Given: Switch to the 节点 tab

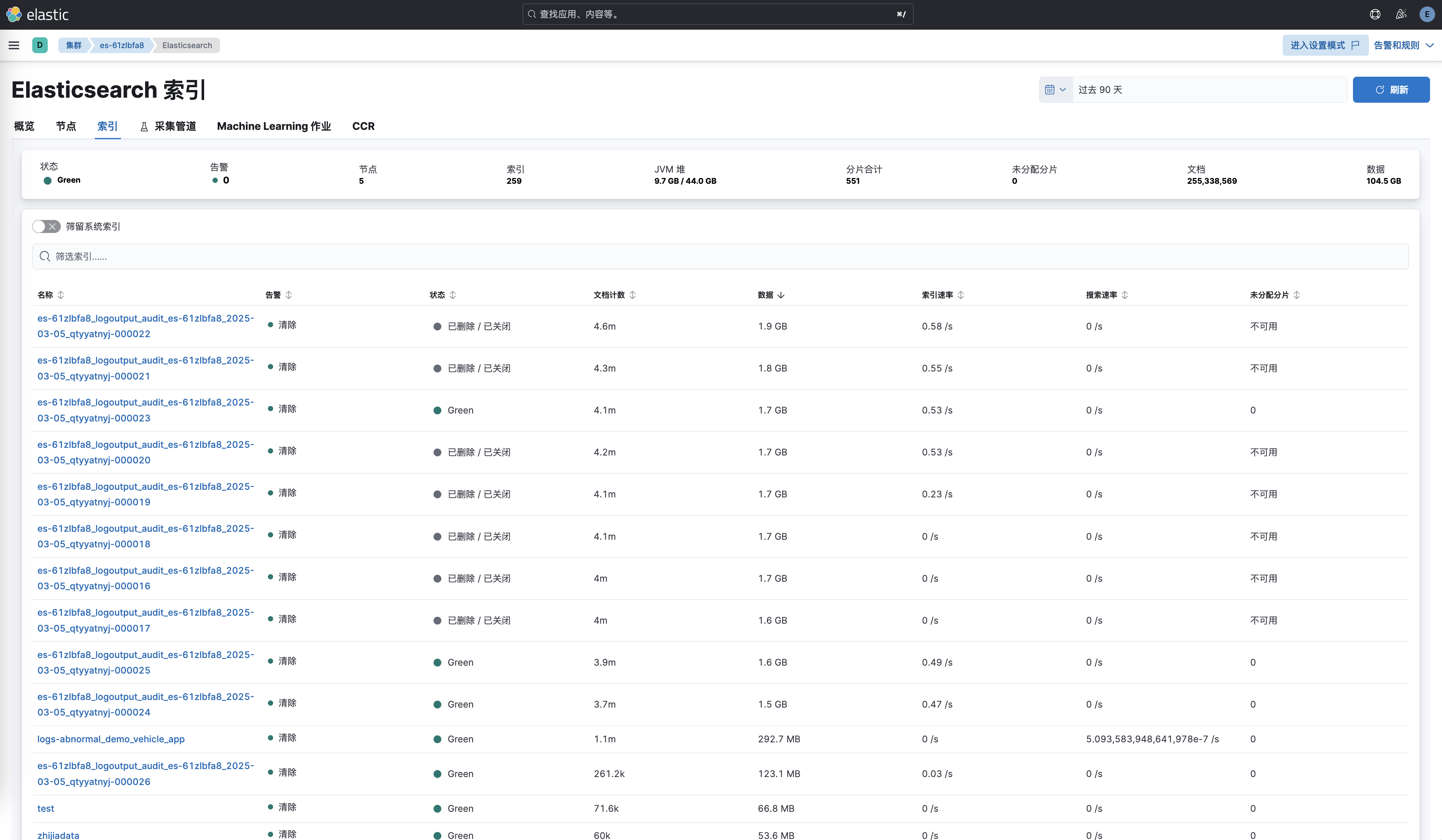Looking at the screenshot, I should [66, 126].
